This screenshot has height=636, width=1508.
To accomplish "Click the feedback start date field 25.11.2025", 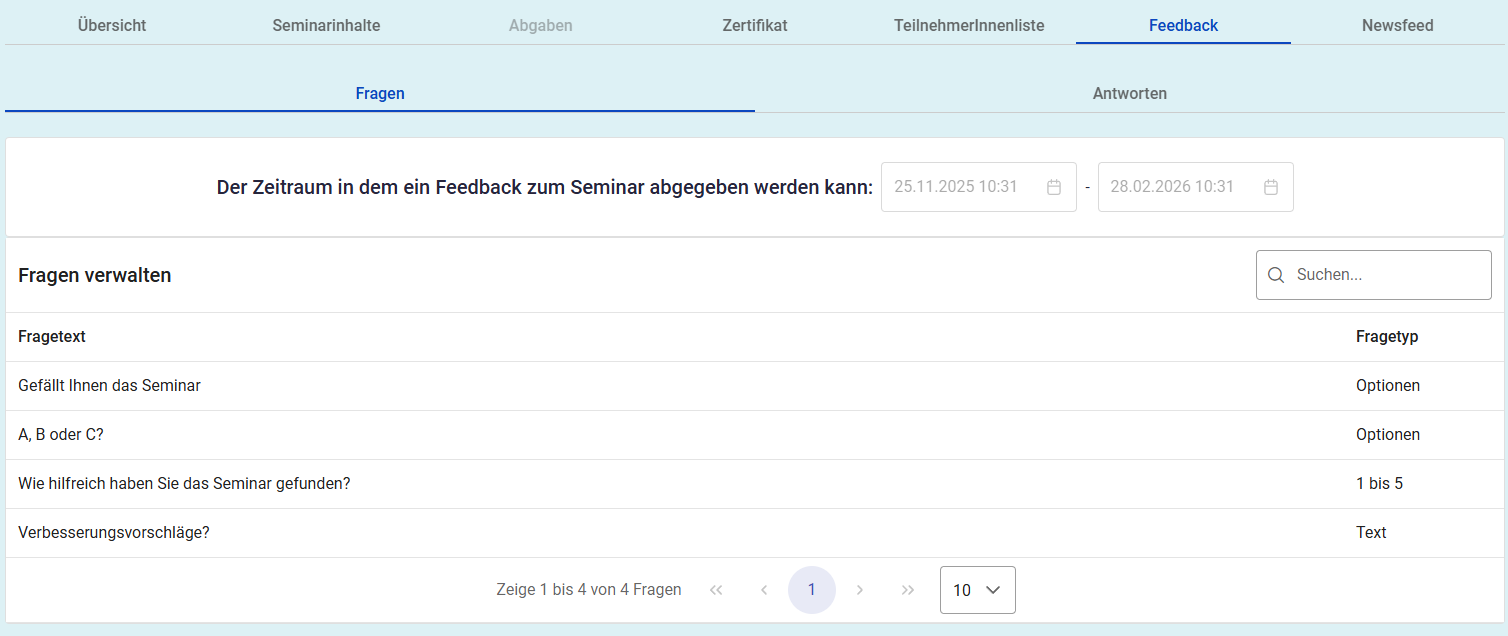I will coord(960,187).
